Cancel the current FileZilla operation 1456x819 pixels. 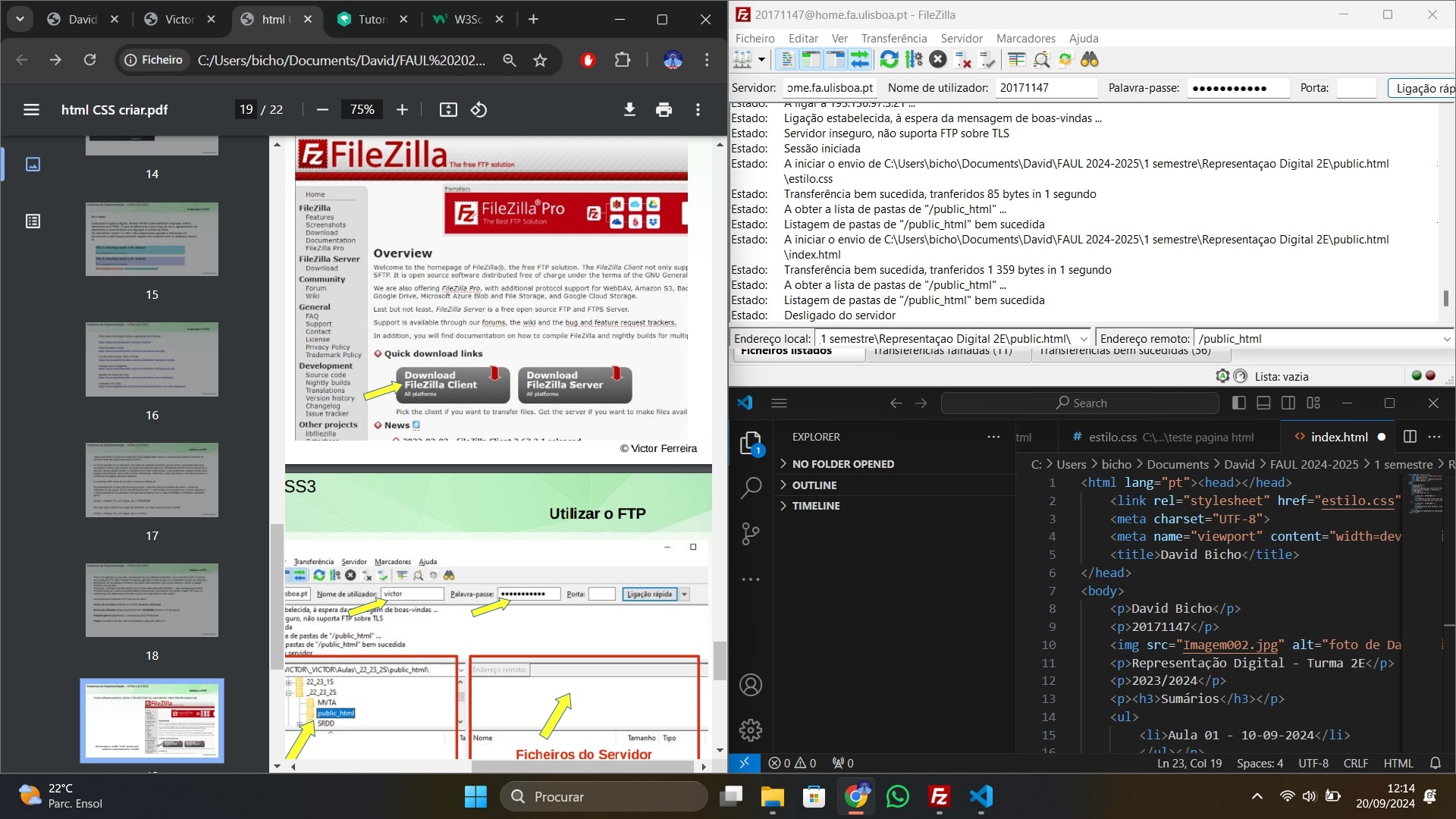tap(938, 59)
